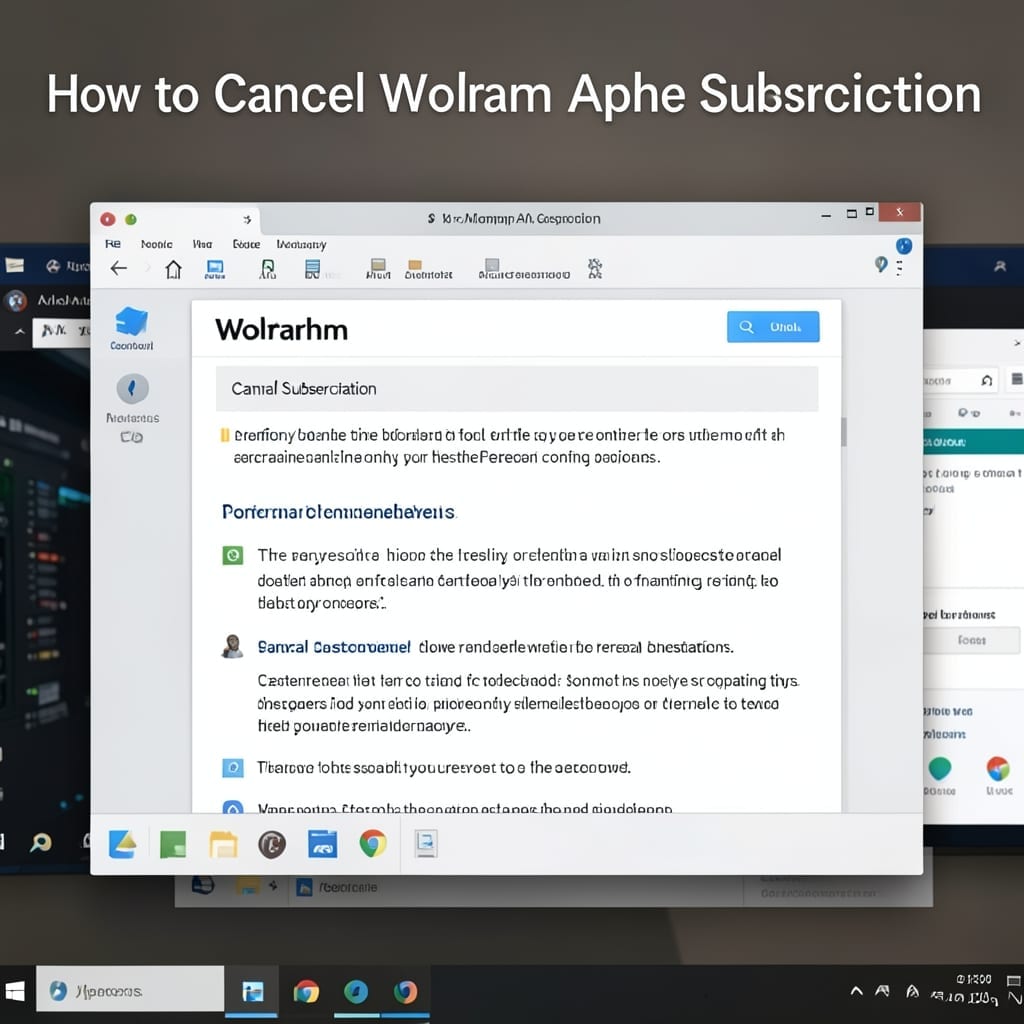Open the round brown dock app

point(272,844)
